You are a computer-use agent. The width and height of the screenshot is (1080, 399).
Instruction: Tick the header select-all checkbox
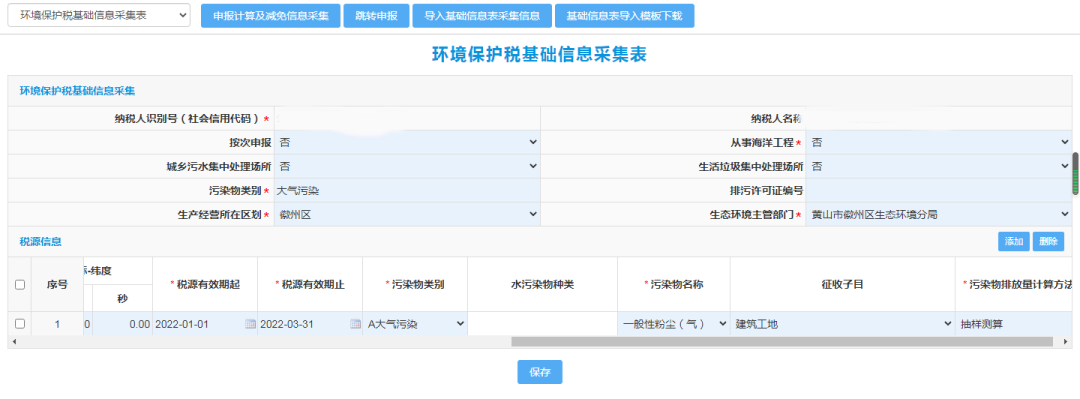tap(19, 285)
